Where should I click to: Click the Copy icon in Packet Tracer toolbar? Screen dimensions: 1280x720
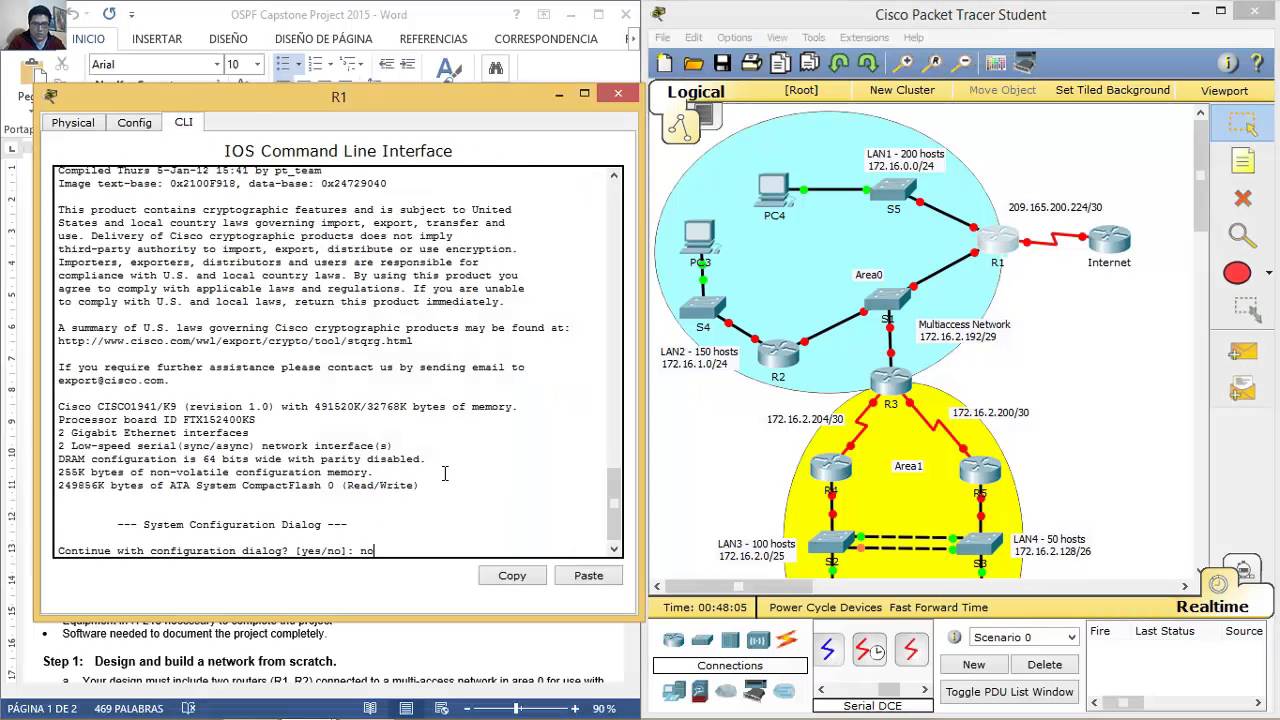coord(780,63)
